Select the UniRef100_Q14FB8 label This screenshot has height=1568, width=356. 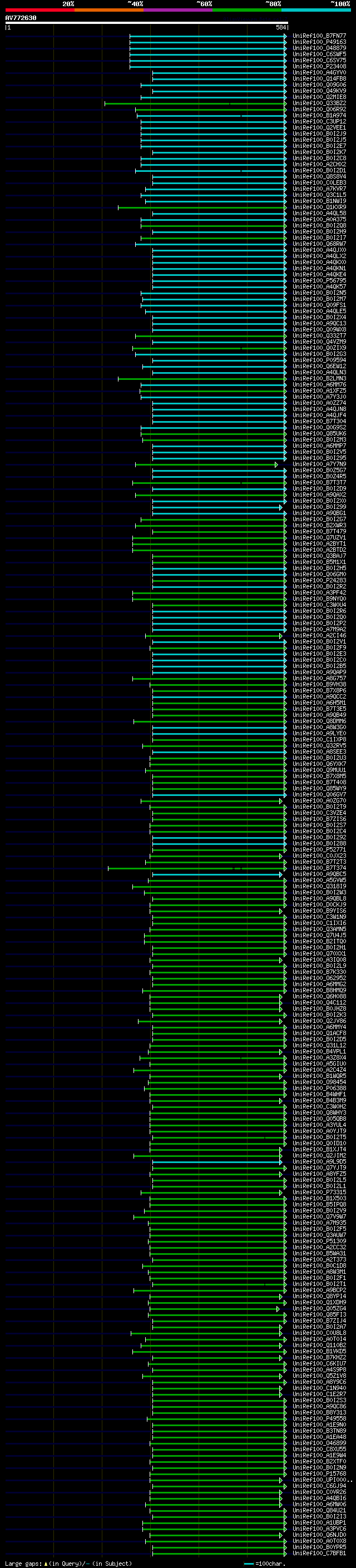point(319,78)
